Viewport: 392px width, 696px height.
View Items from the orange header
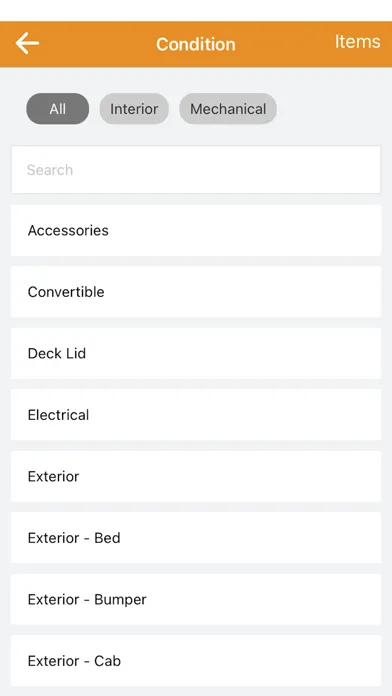pos(357,42)
